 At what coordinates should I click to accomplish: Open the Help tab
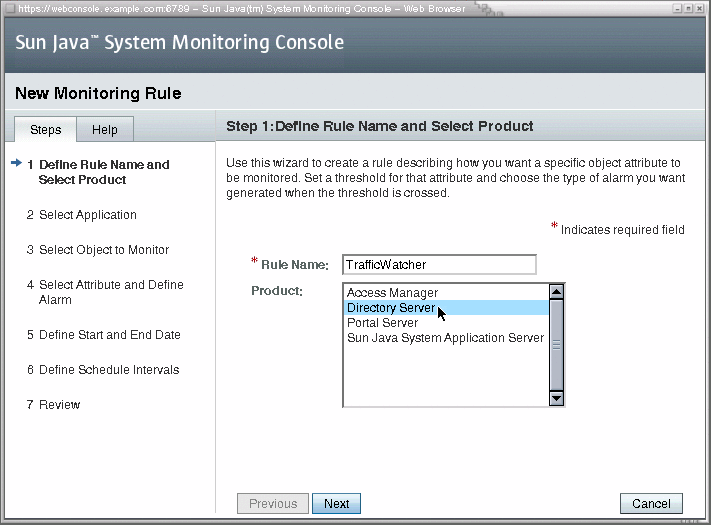105,130
